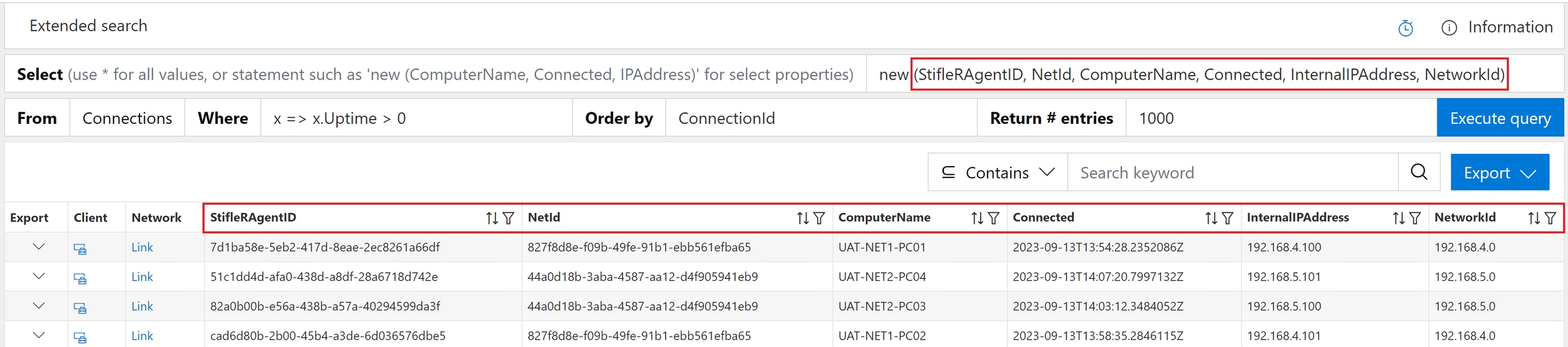Expand the export row for UAT-NET1-PC01

pyautogui.click(x=39, y=247)
